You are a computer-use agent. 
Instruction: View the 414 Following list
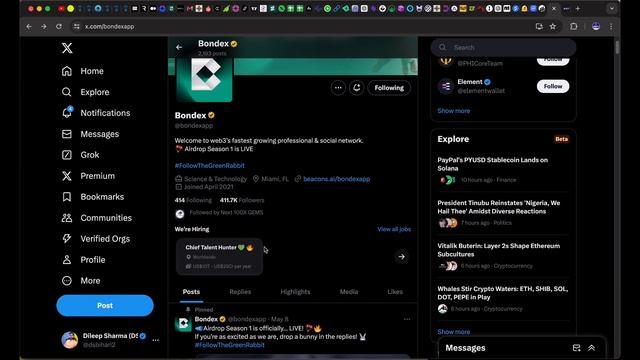pos(193,200)
